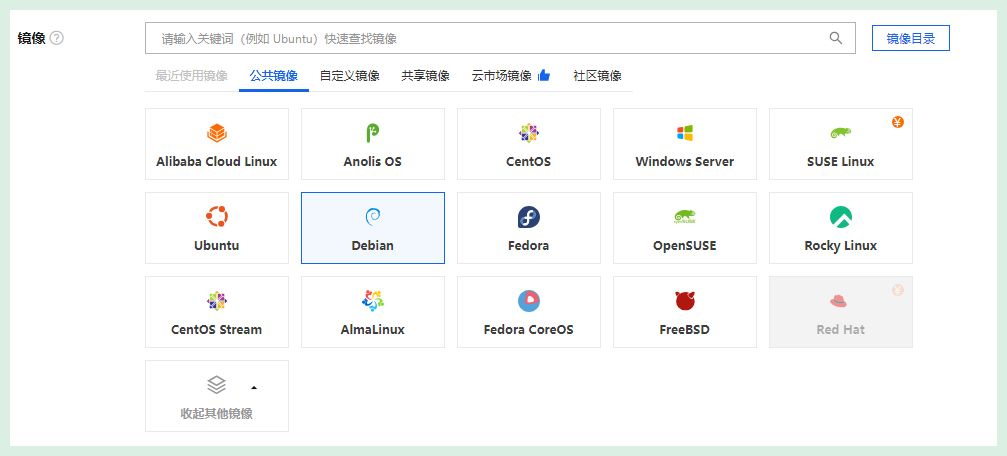The height and width of the screenshot is (456, 1007).
Task: Click the image keyword search field
Action: (x=500, y=38)
